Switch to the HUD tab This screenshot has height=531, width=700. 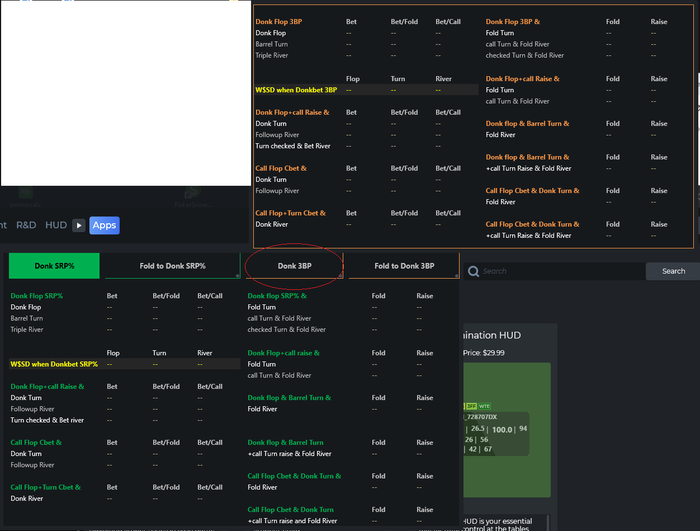pyautogui.click(x=56, y=225)
